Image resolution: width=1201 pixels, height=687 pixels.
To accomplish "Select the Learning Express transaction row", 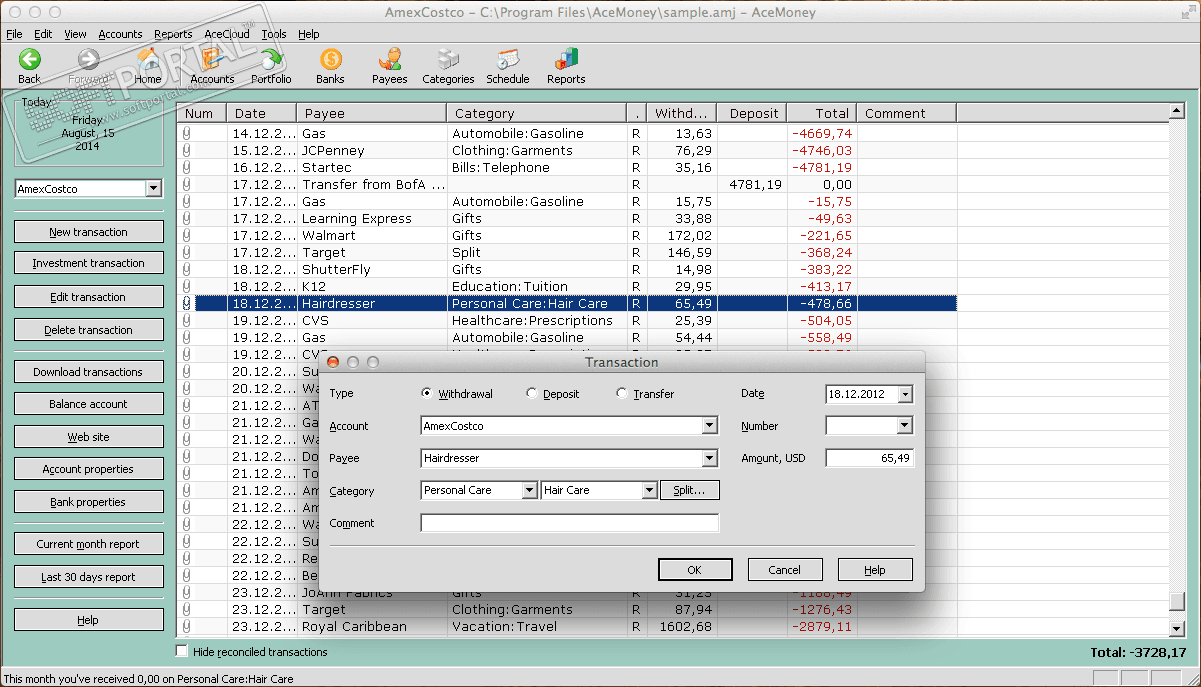I will (567, 219).
